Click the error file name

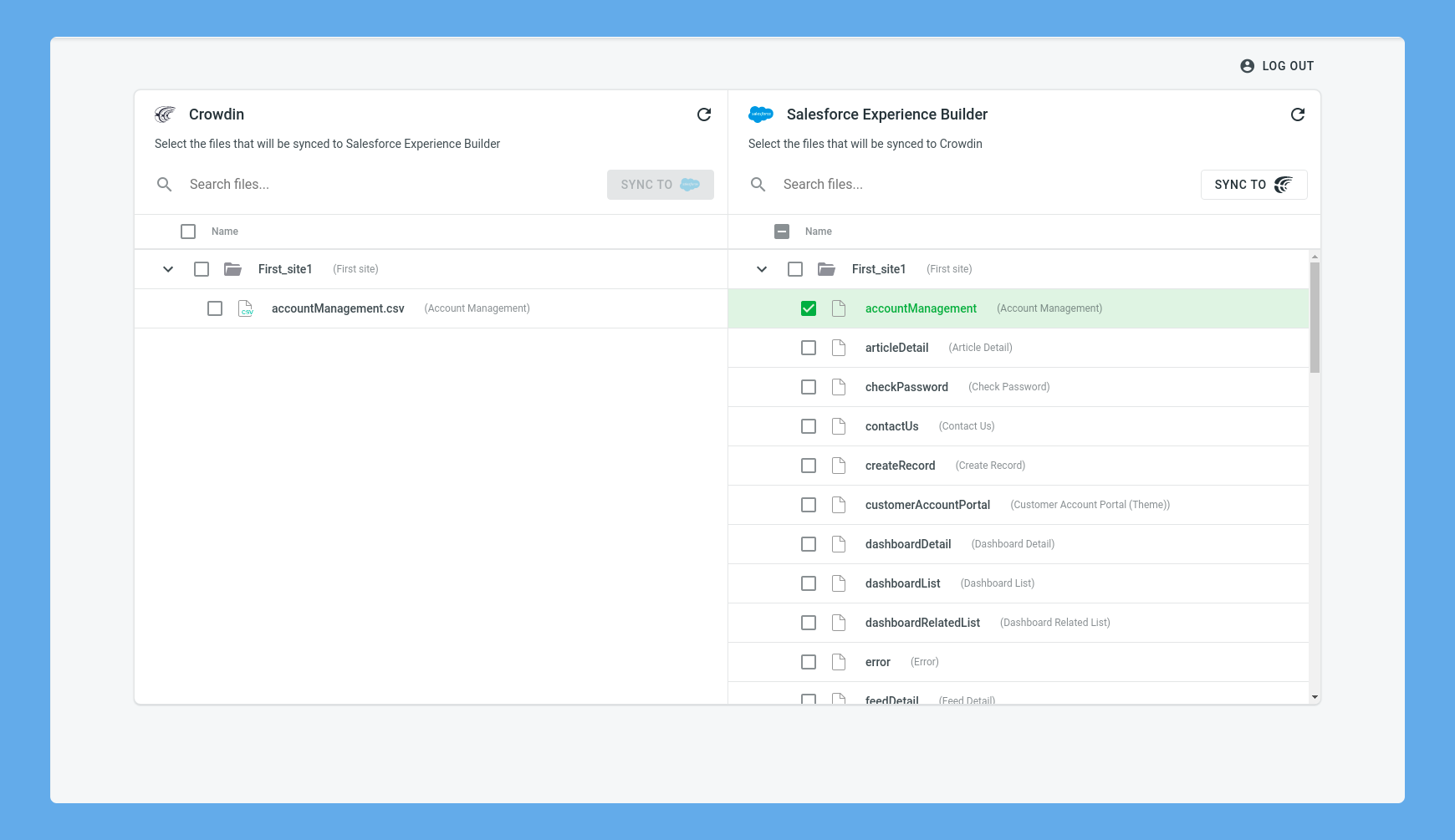(877, 662)
